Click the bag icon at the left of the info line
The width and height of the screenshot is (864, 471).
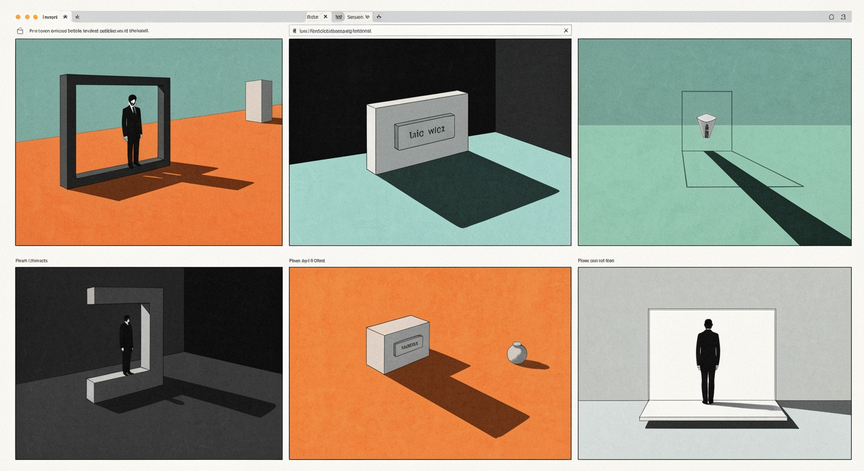point(20,31)
